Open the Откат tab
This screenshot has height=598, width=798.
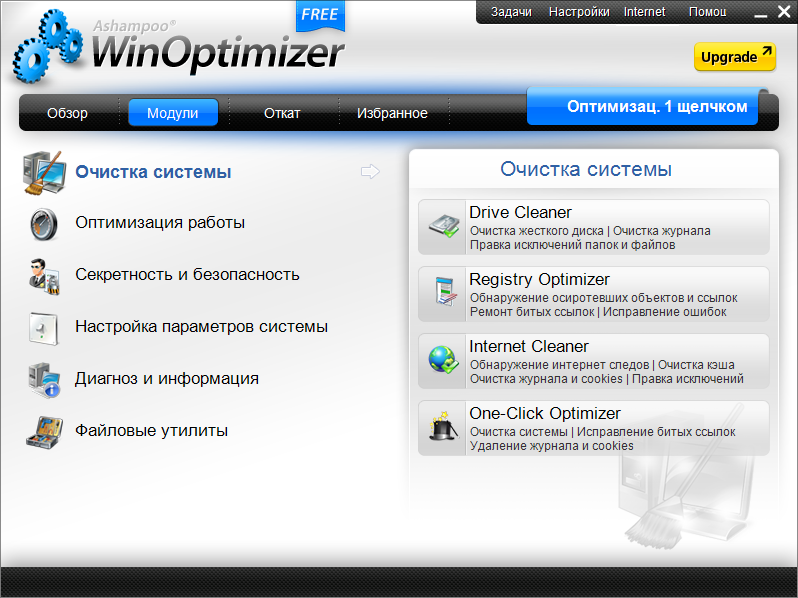(x=282, y=113)
